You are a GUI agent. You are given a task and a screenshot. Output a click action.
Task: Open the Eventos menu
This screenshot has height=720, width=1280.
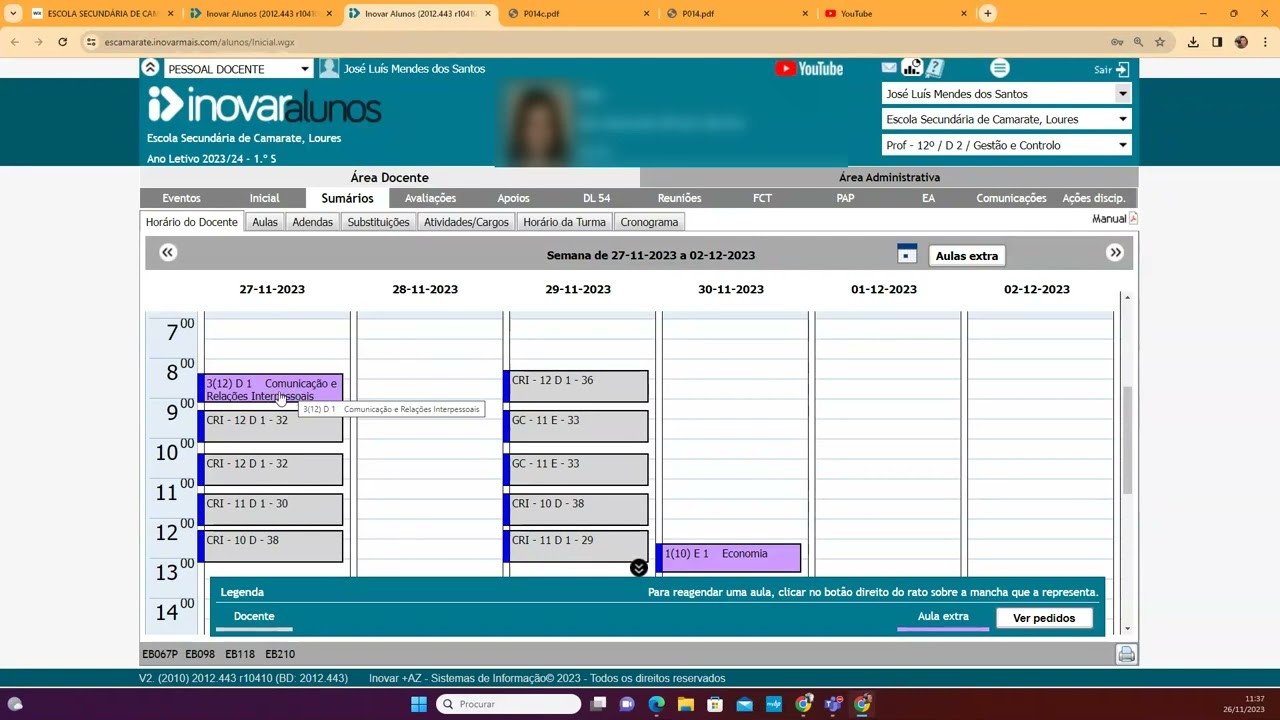[x=181, y=198]
